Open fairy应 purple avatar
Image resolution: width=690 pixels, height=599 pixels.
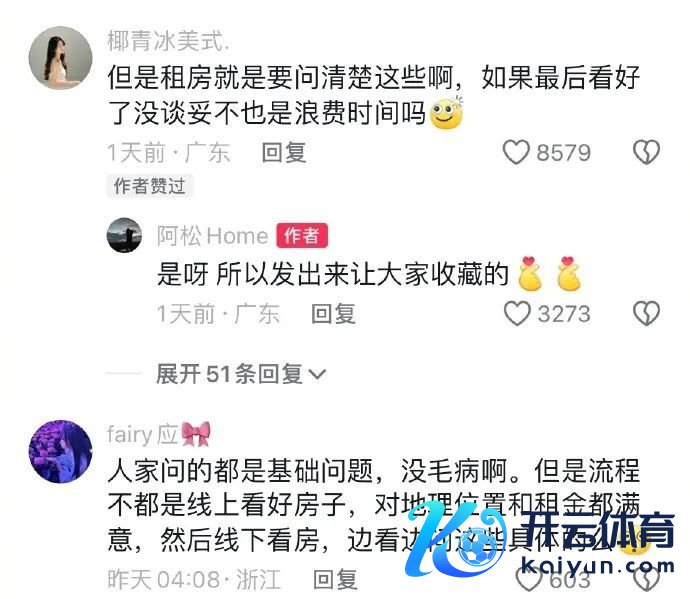pos(60,452)
